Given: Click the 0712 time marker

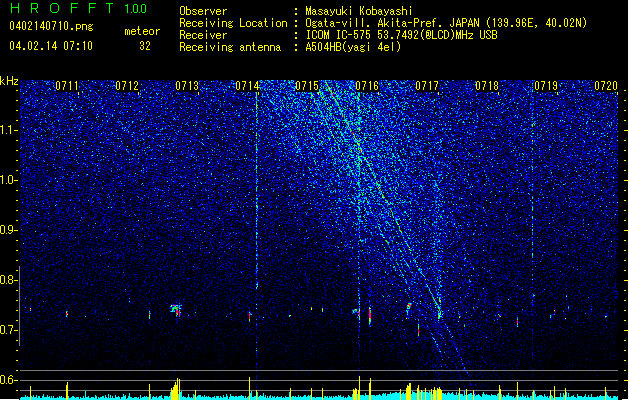Looking at the screenshot, I should (x=127, y=86).
